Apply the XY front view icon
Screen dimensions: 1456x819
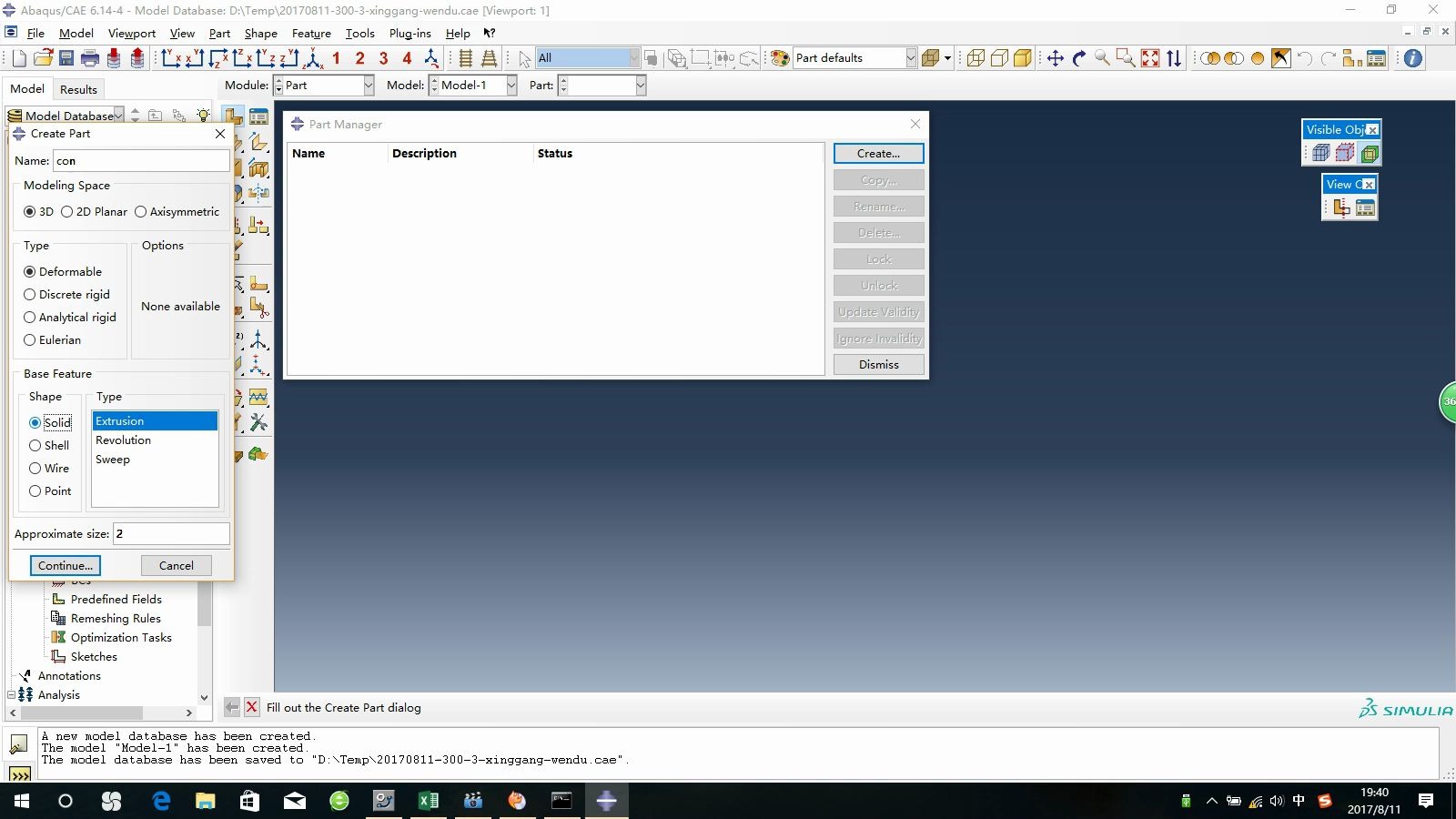pyautogui.click(x=170, y=58)
